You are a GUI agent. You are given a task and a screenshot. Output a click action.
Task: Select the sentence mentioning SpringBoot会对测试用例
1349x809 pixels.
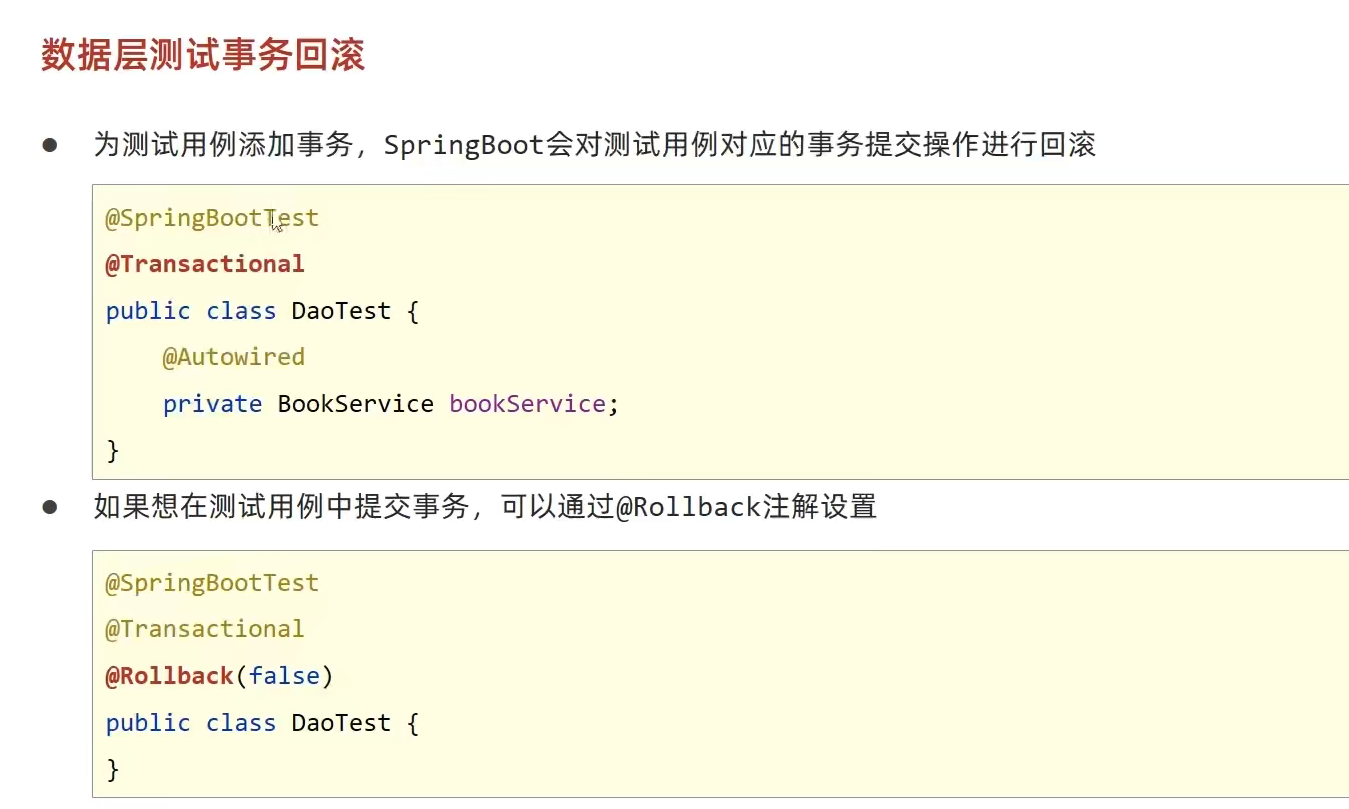(594, 145)
